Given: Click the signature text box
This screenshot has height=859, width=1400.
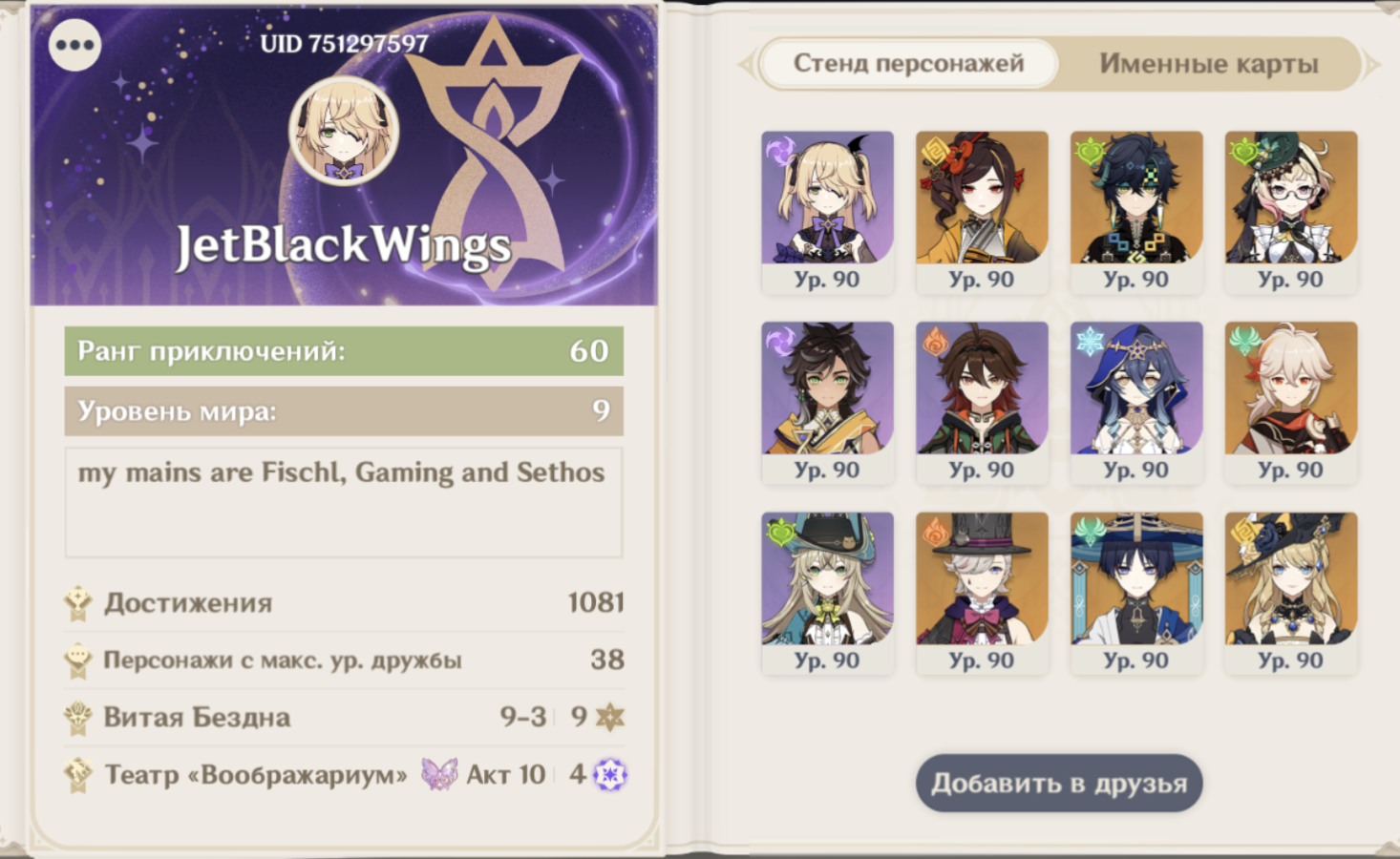Looking at the screenshot, I should click(x=344, y=503).
